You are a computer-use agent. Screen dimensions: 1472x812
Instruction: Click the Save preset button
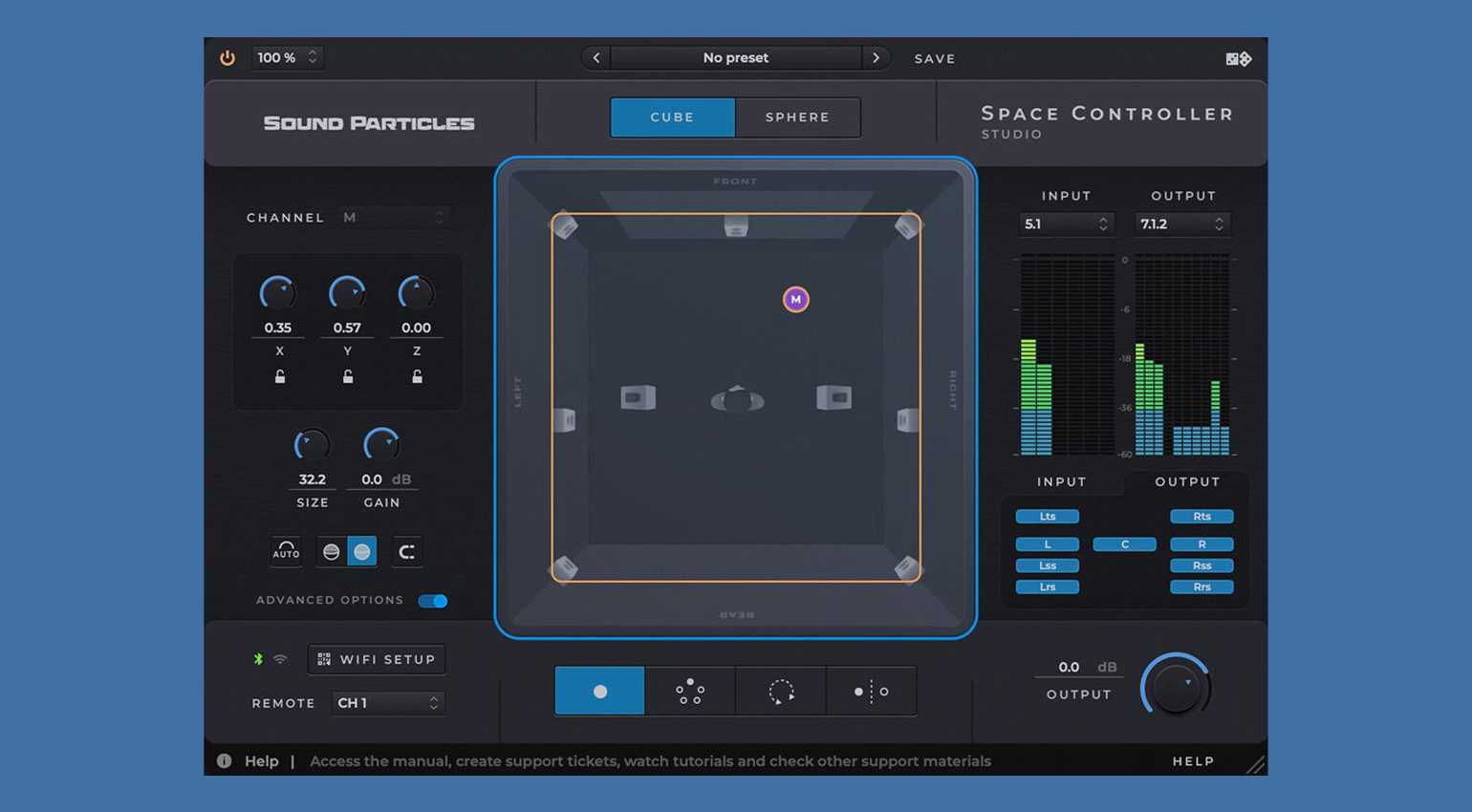934,59
